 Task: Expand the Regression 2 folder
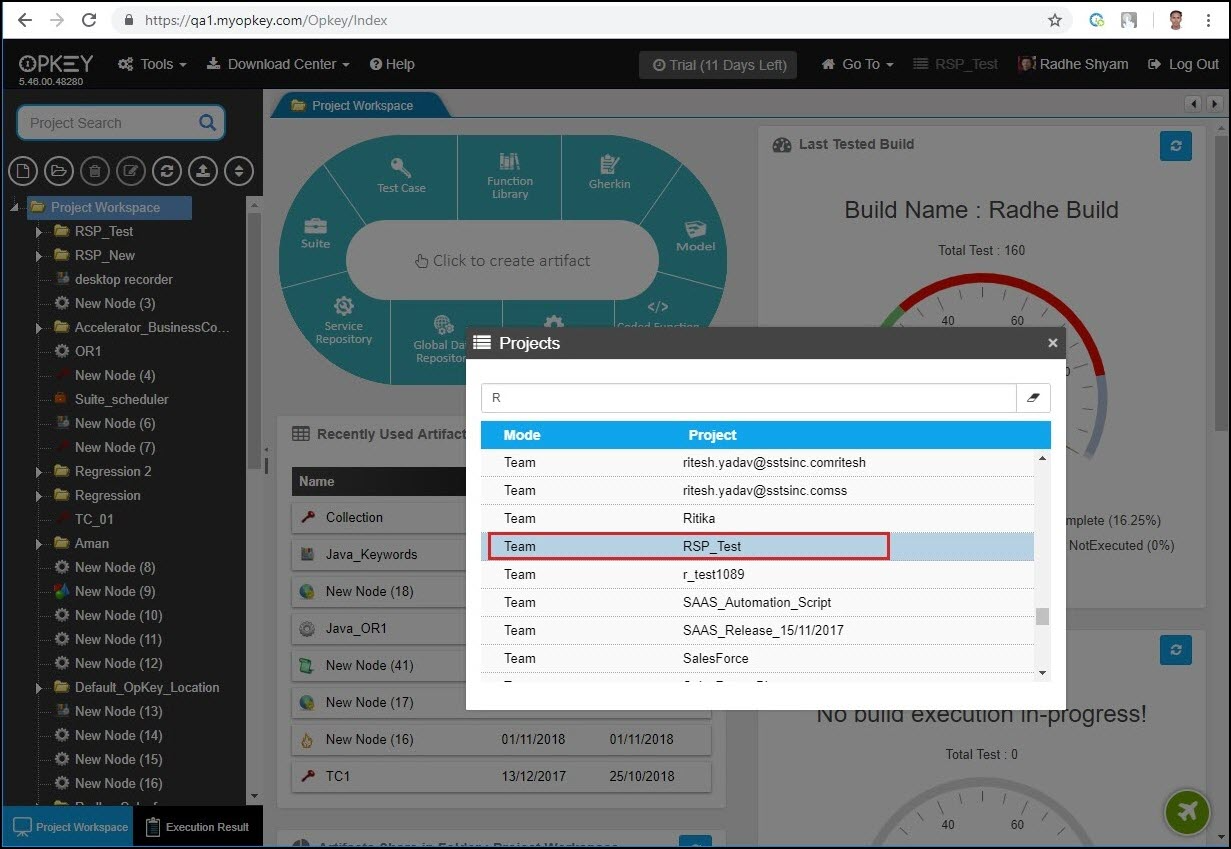click(39, 471)
